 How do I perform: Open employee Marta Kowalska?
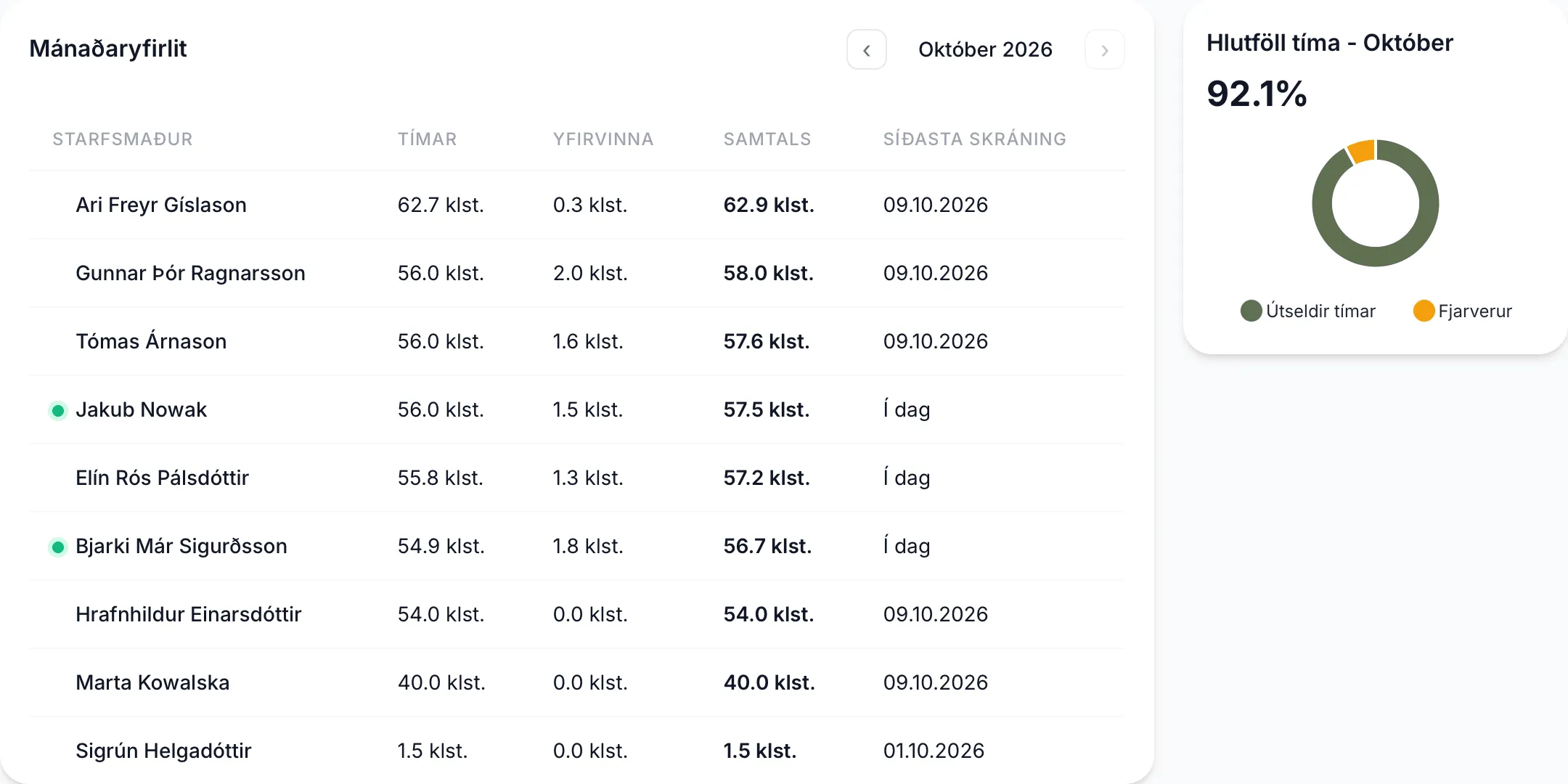coord(152,682)
